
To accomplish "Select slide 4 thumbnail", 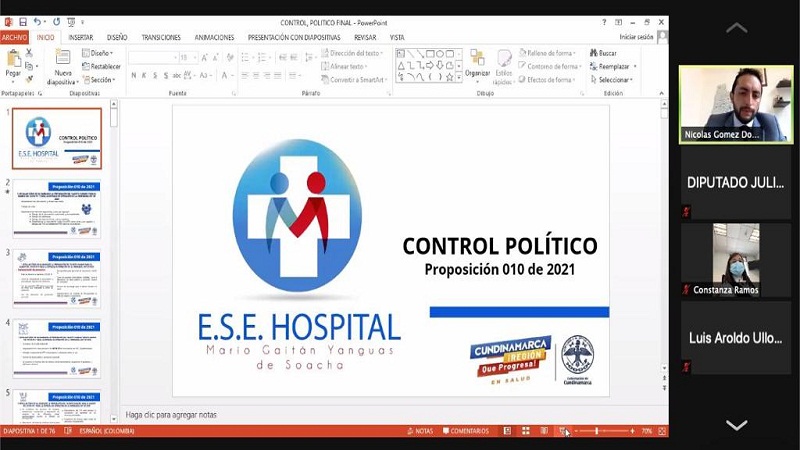I will [x=57, y=348].
